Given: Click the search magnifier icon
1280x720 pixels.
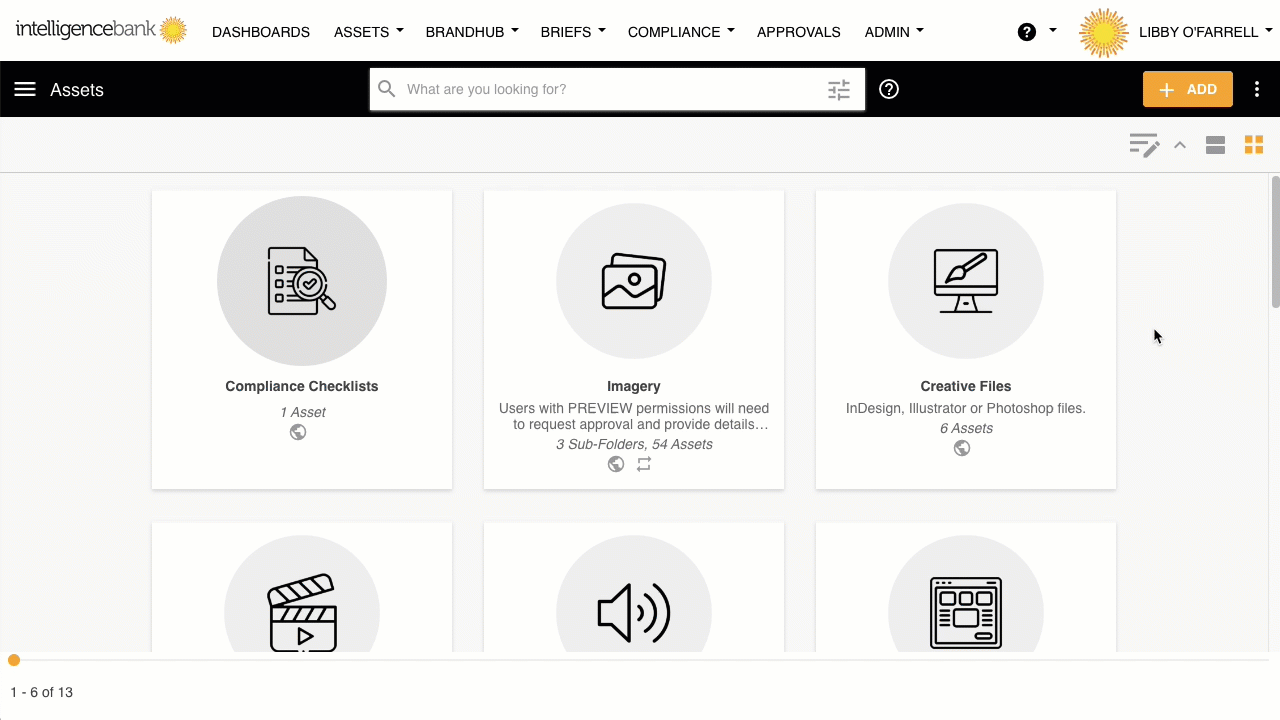Looking at the screenshot, I should tap(387, 89).
